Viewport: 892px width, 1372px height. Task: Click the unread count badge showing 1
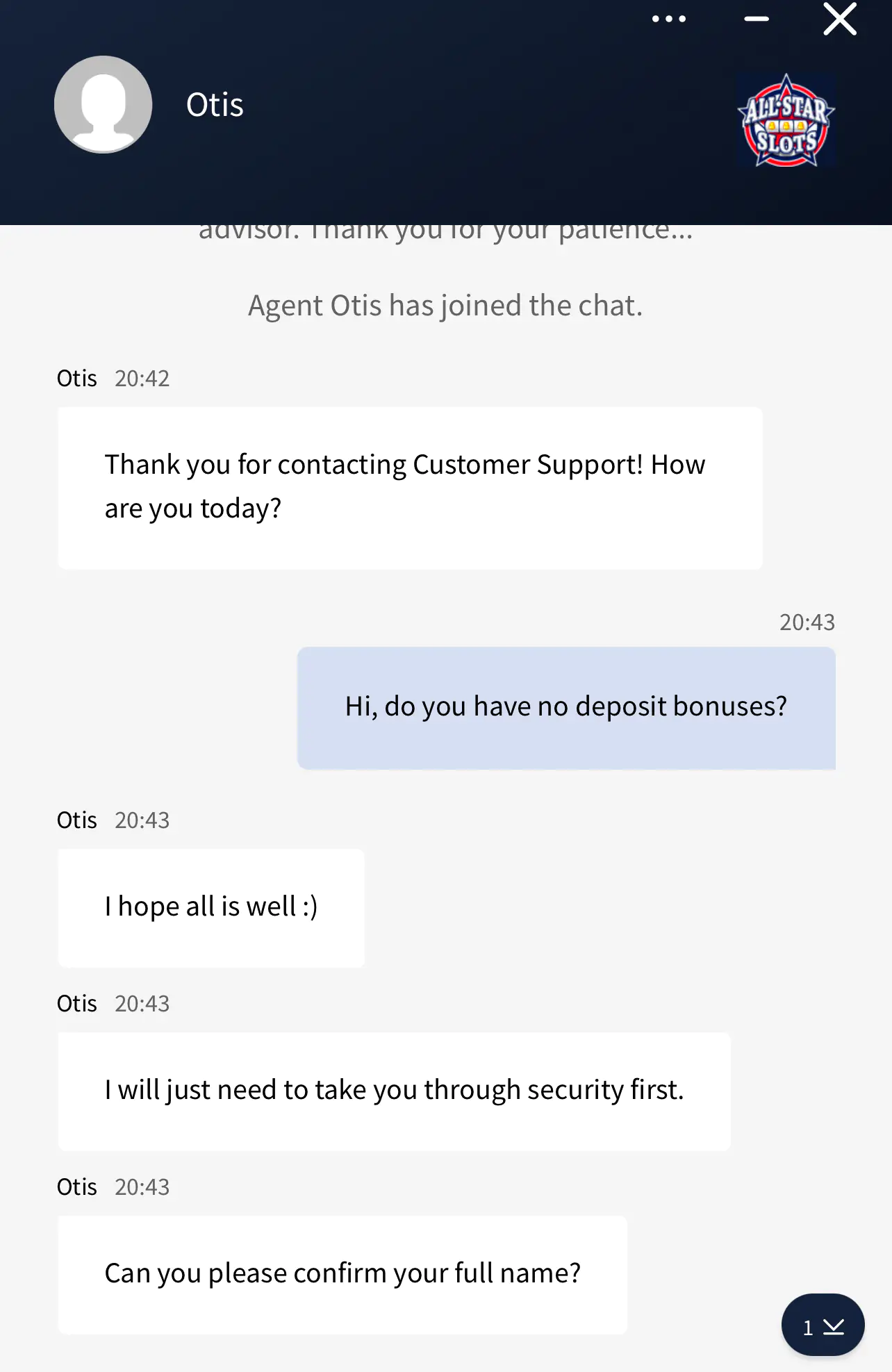pyautogui.click(x=808, y=1328)
